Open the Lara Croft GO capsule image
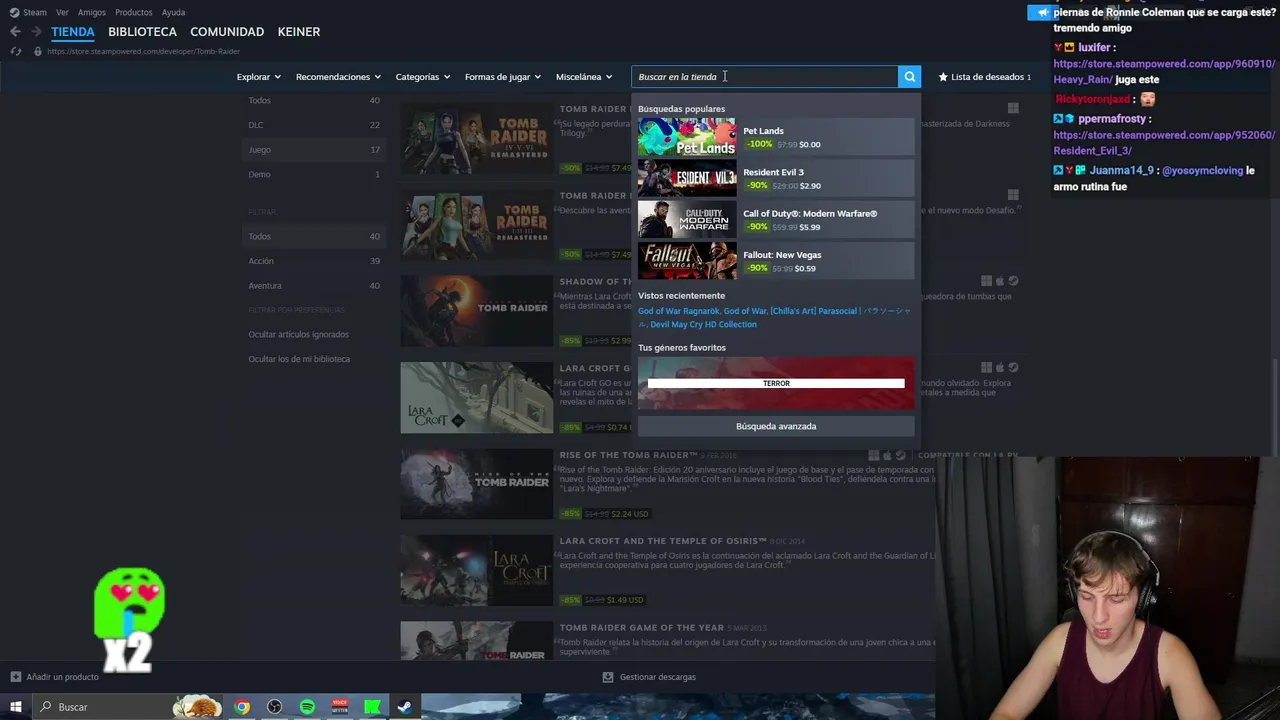1280x720 pixels. click(x=476, y=398)
